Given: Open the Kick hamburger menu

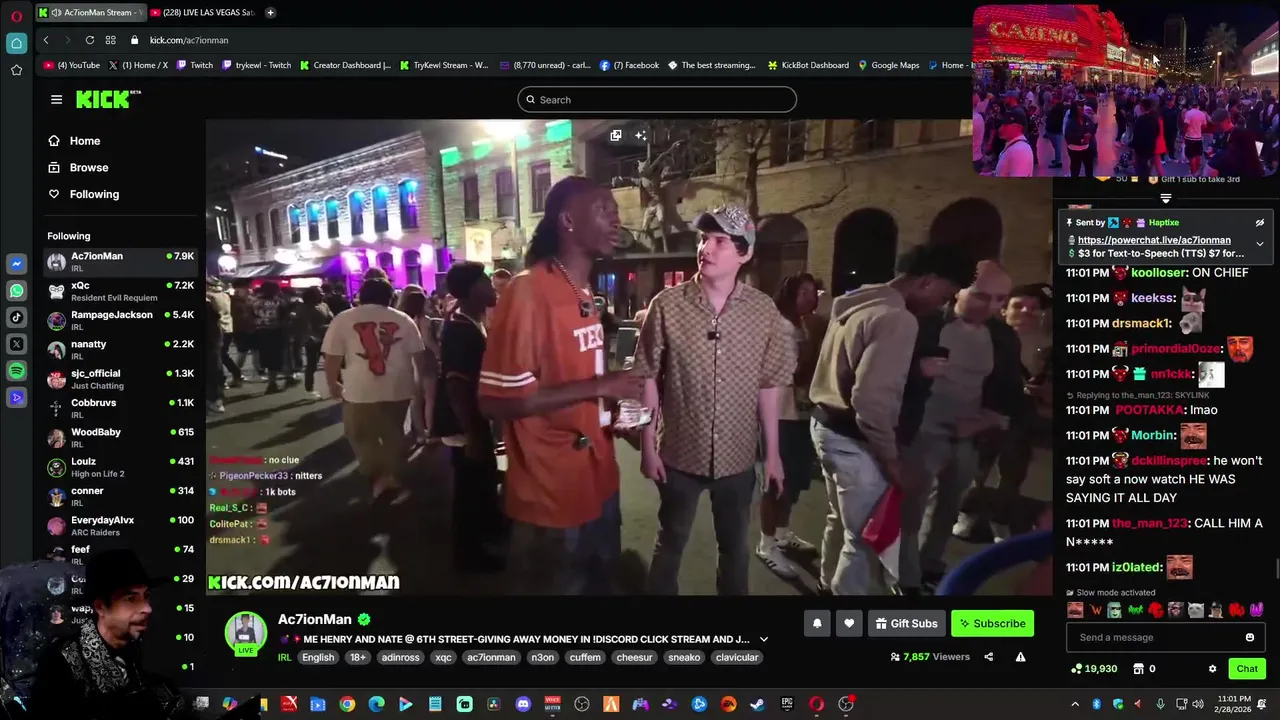Looking at the screenshot, I should point(56,99).
